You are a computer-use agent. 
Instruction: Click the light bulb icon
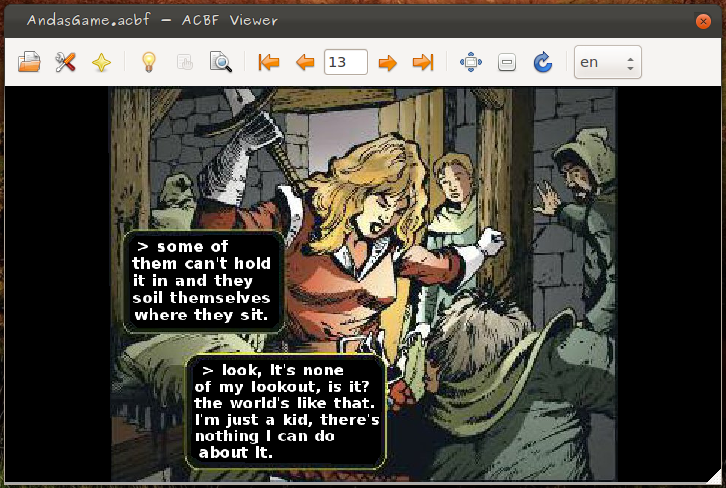point(149,62)
